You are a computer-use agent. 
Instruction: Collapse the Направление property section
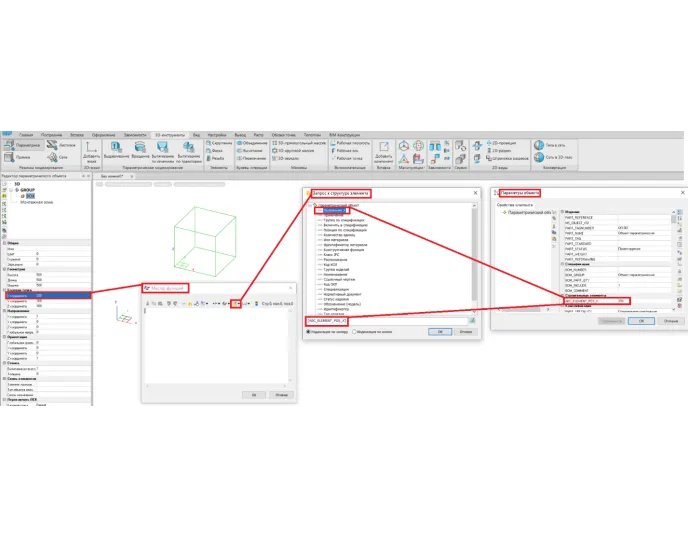4,311
